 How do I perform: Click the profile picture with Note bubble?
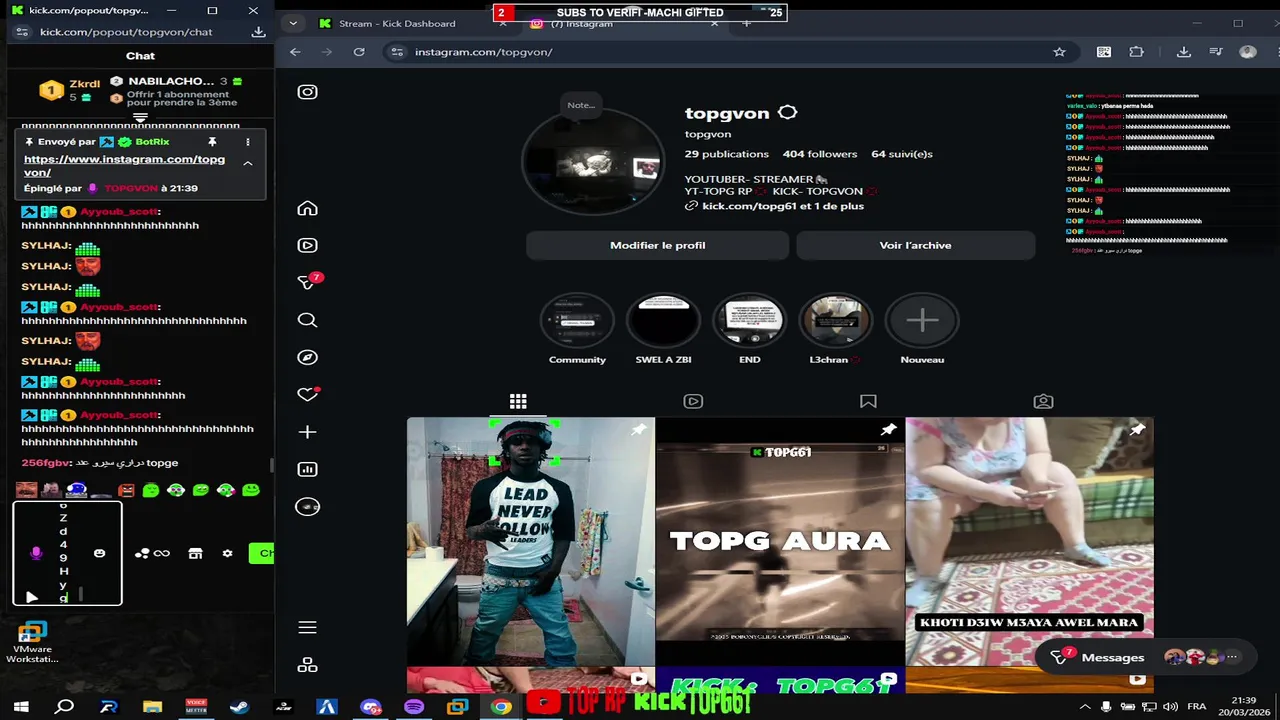click(x=594, y=162)
